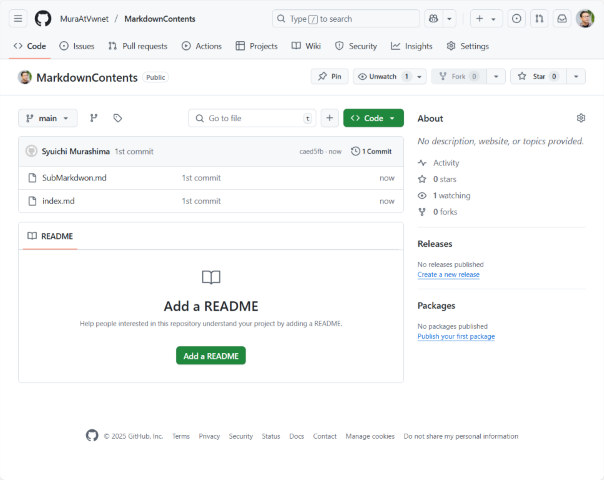
Task: Open the hamburger navigation menu
Action: pyautogui.click(x=18, y=19)
